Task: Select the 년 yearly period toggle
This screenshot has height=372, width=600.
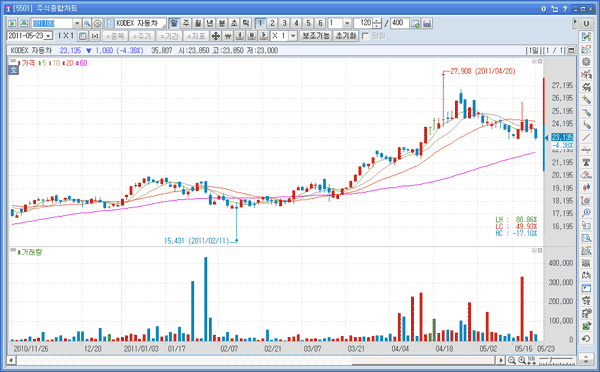Action: pyautogui.click(x=210, y=23)
